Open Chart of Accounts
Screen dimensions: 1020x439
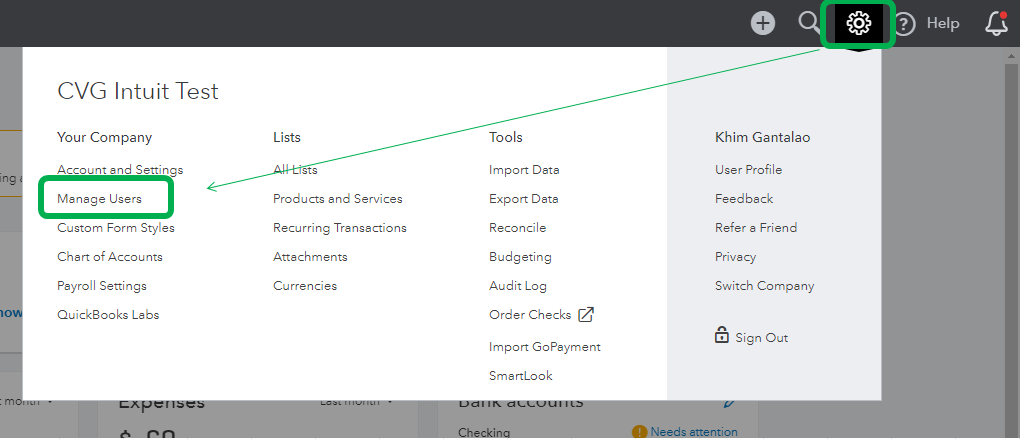click(110, 257)
